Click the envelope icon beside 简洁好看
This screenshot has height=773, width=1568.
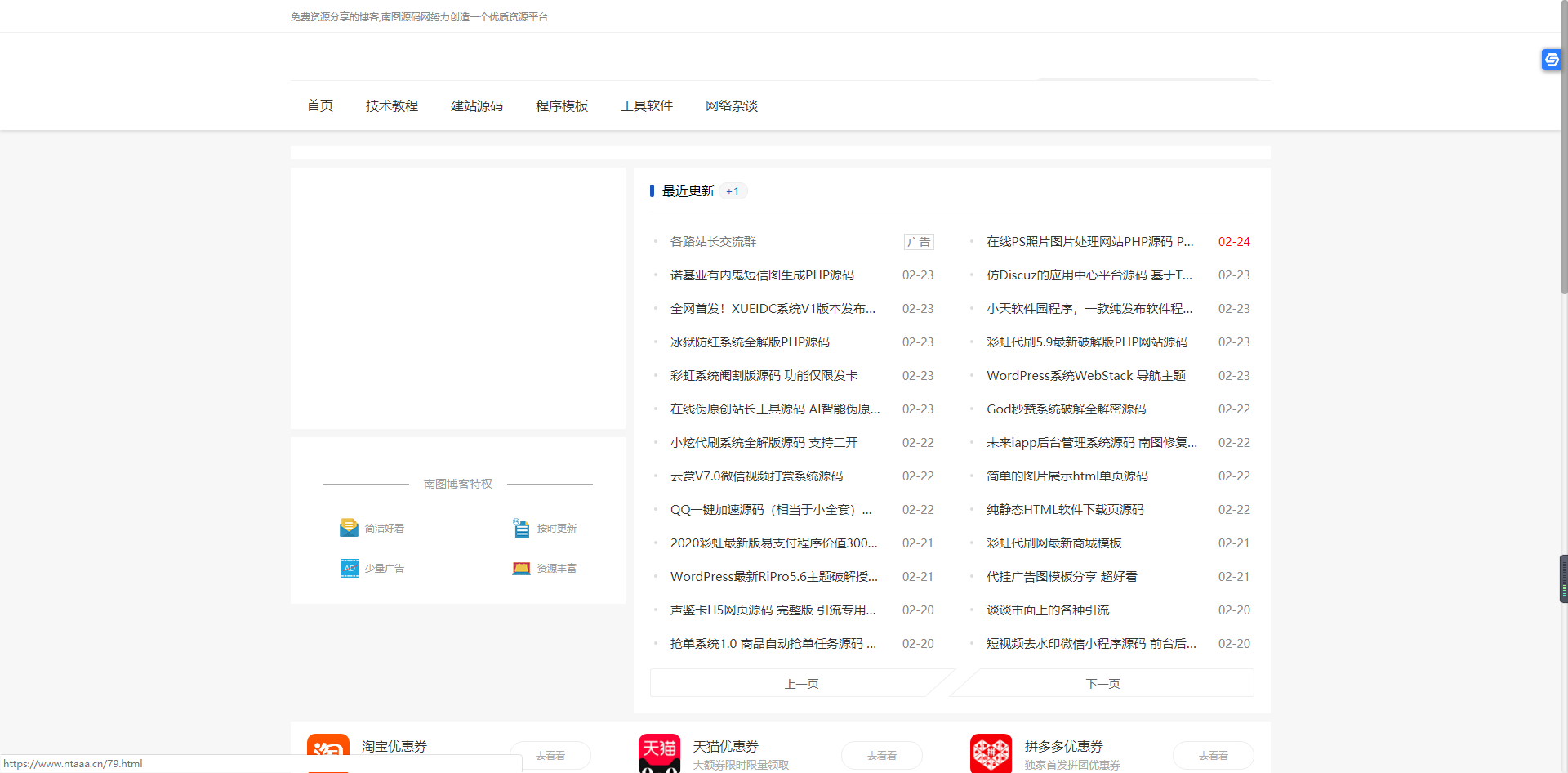350,527
